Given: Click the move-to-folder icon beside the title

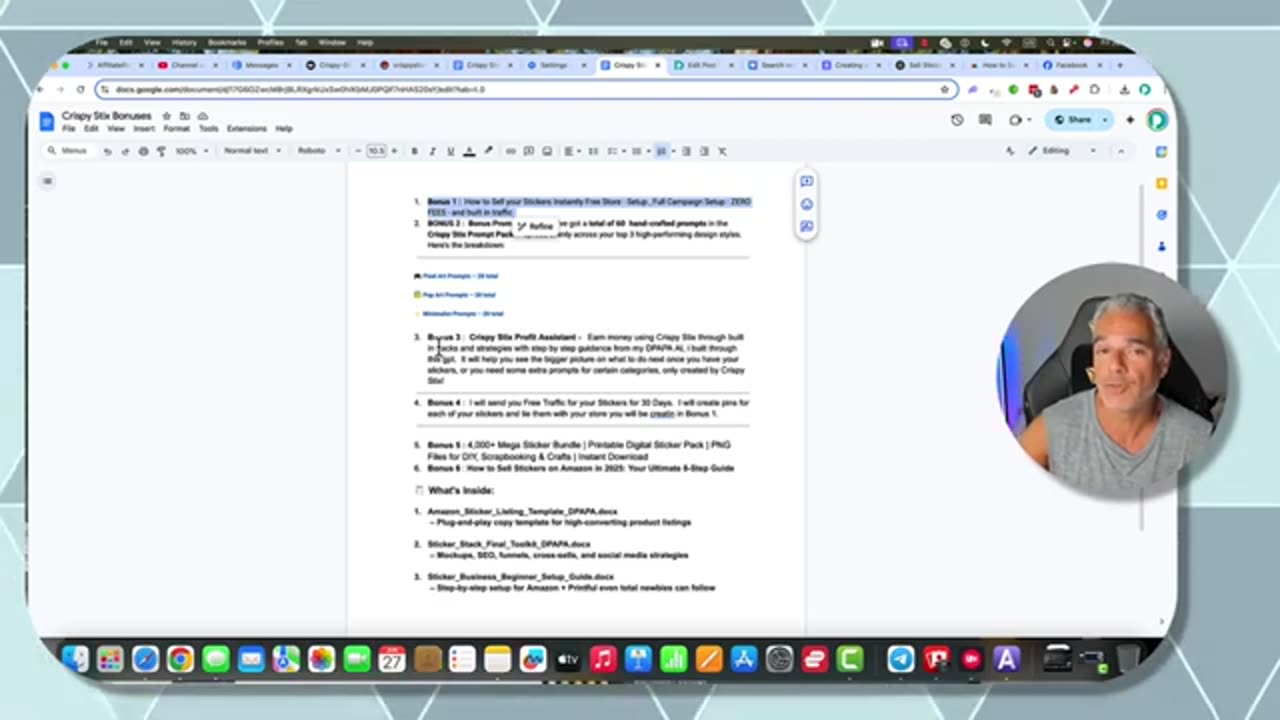Looking at the screenshot, I should 184,116.
